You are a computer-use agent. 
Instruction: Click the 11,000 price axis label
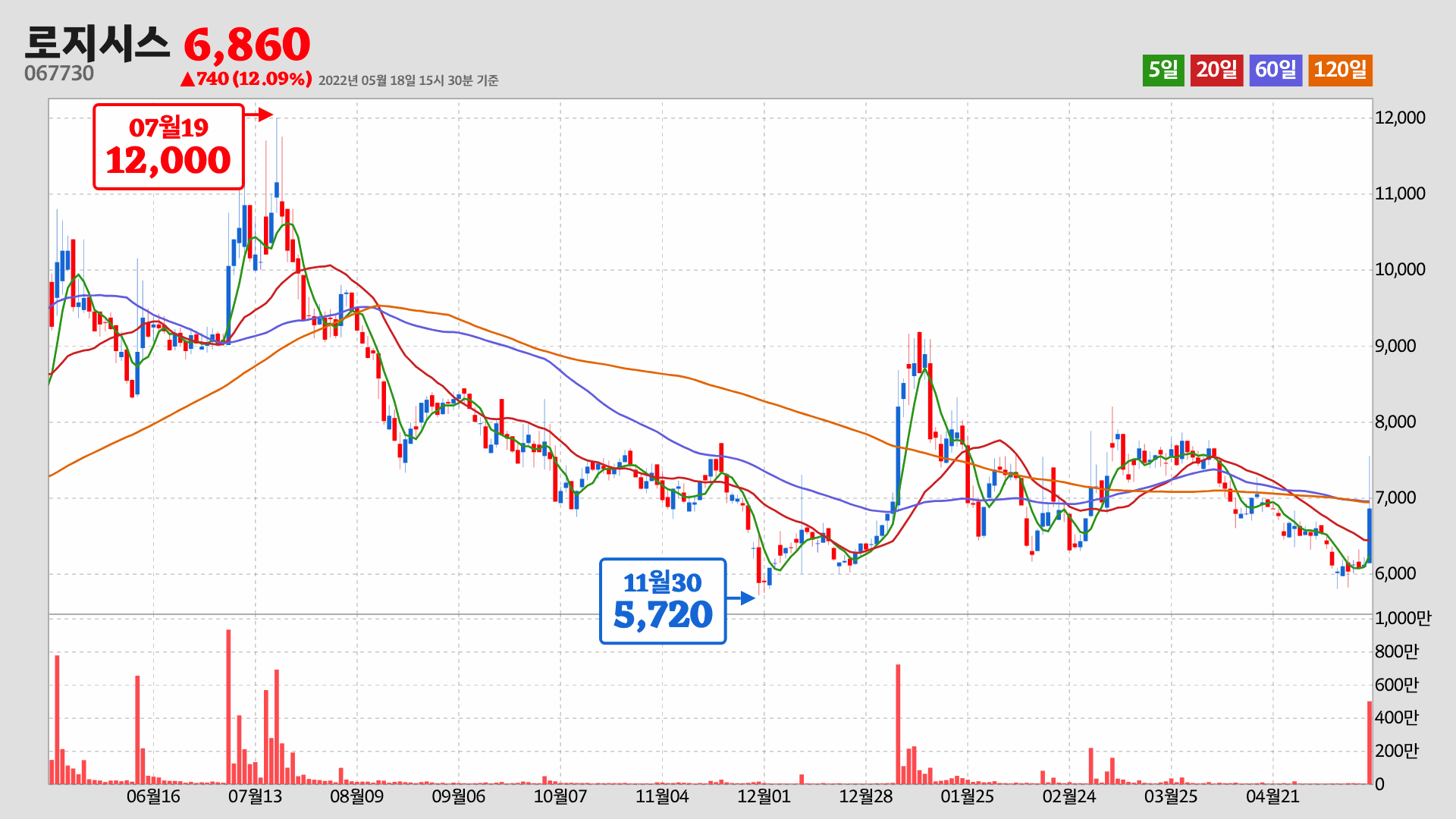(1400, 193)
